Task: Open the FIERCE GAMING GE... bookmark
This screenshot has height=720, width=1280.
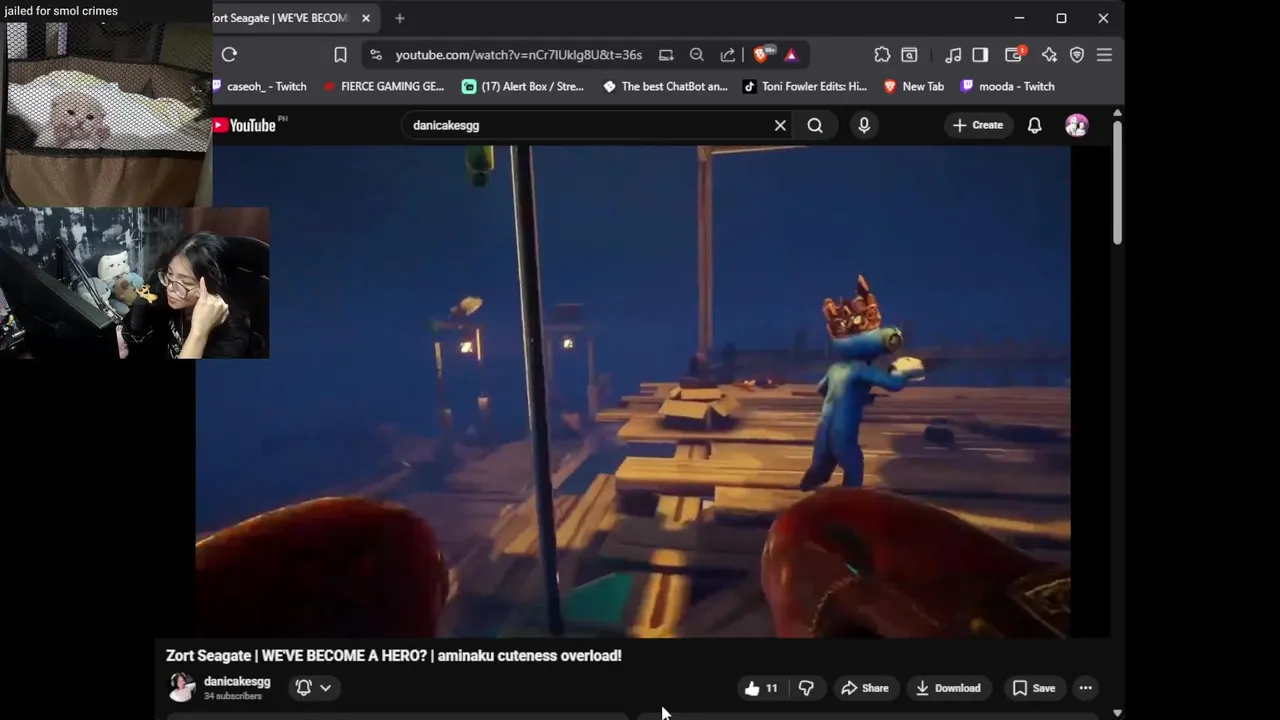Action: tap(384, 87)
